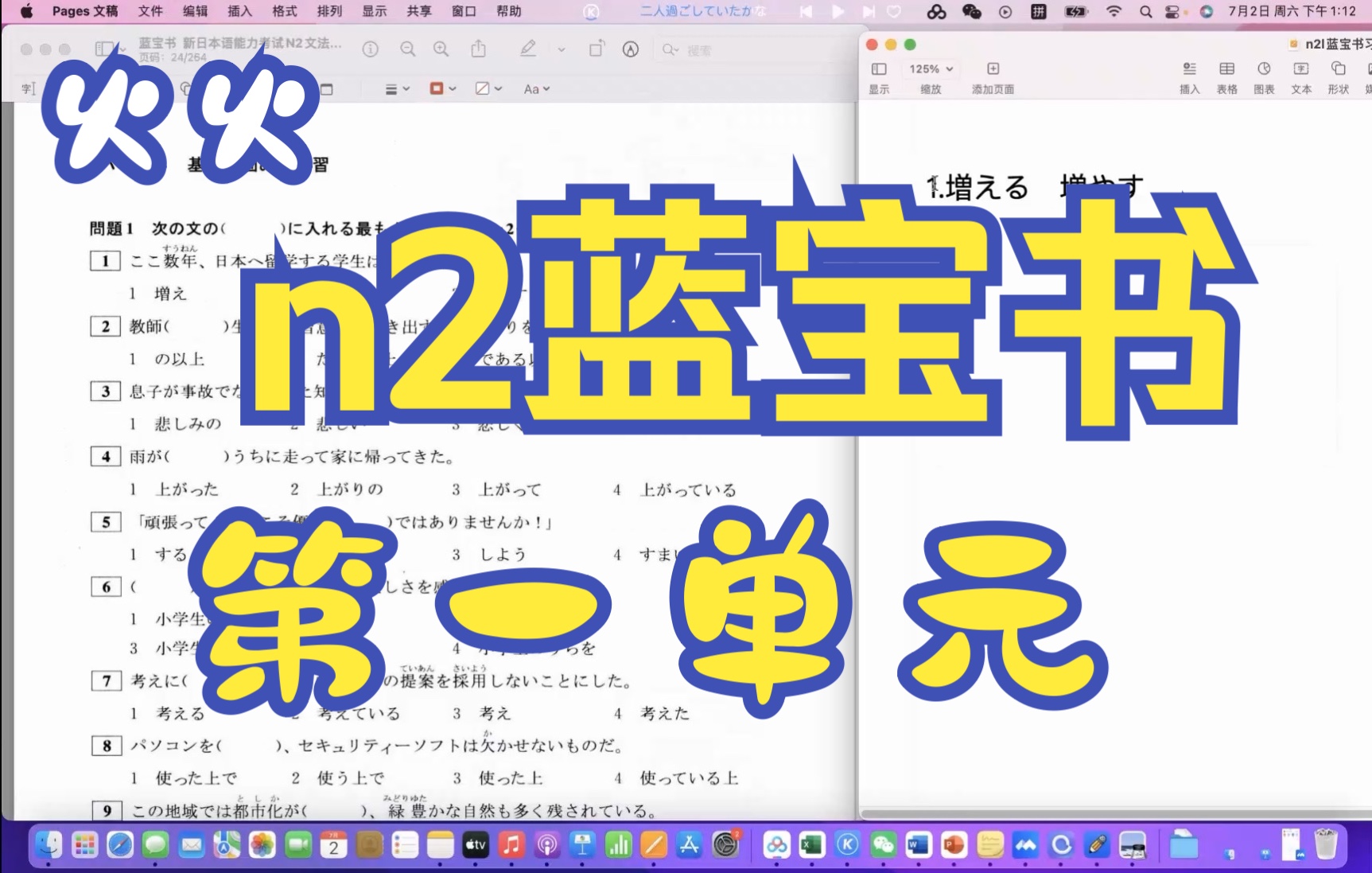Zoom in with Preview's magnifier plus icon

coord(441,49)
